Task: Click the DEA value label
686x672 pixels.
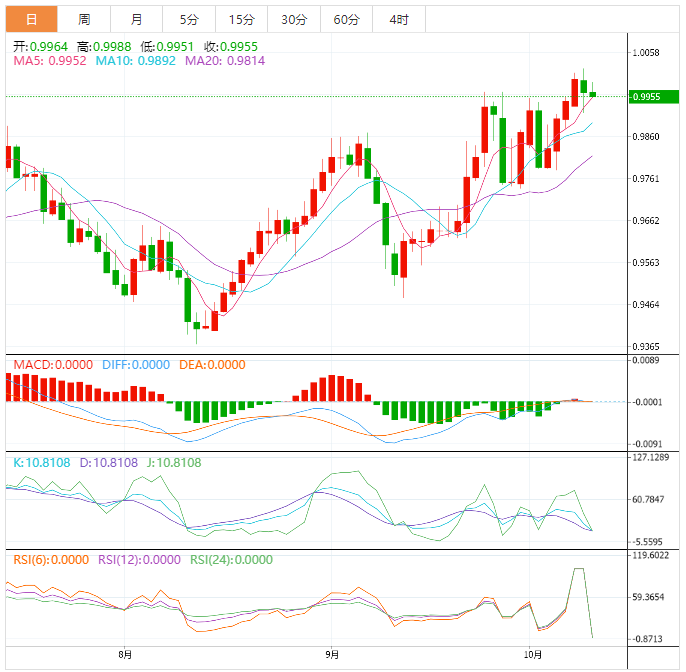Action: [211, 365]
